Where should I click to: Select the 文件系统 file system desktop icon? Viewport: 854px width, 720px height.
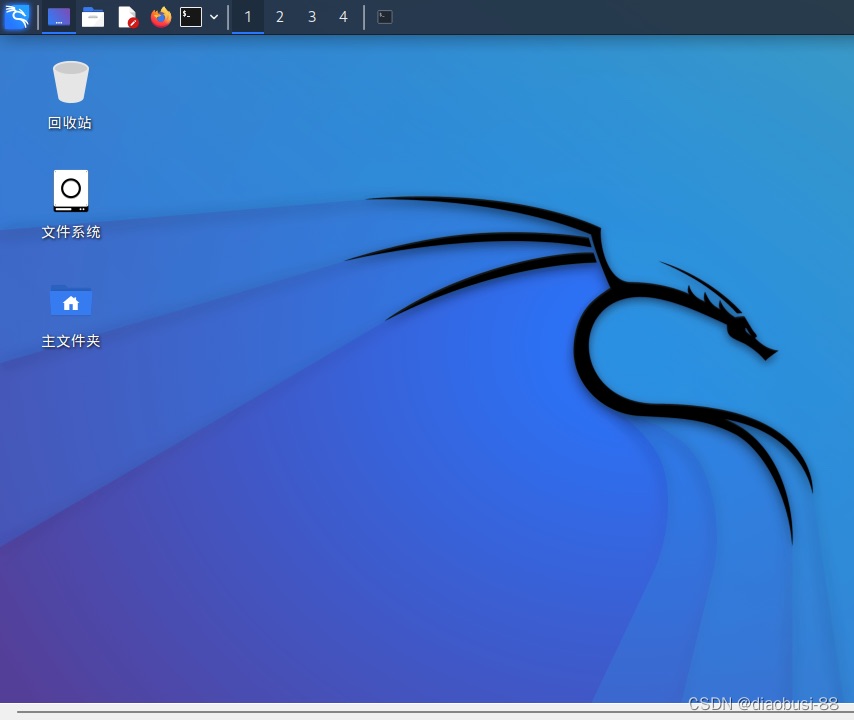coord(71,191)
